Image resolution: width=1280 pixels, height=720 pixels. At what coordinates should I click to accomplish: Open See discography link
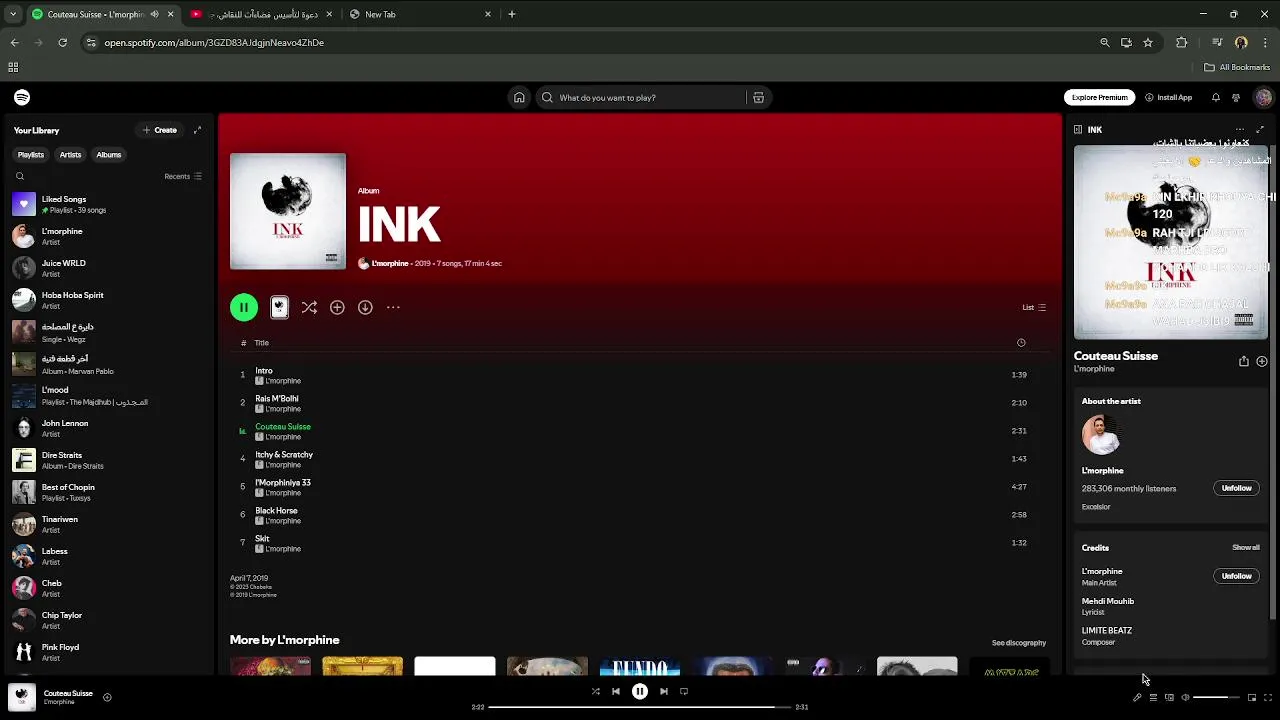coord(1018,643)
